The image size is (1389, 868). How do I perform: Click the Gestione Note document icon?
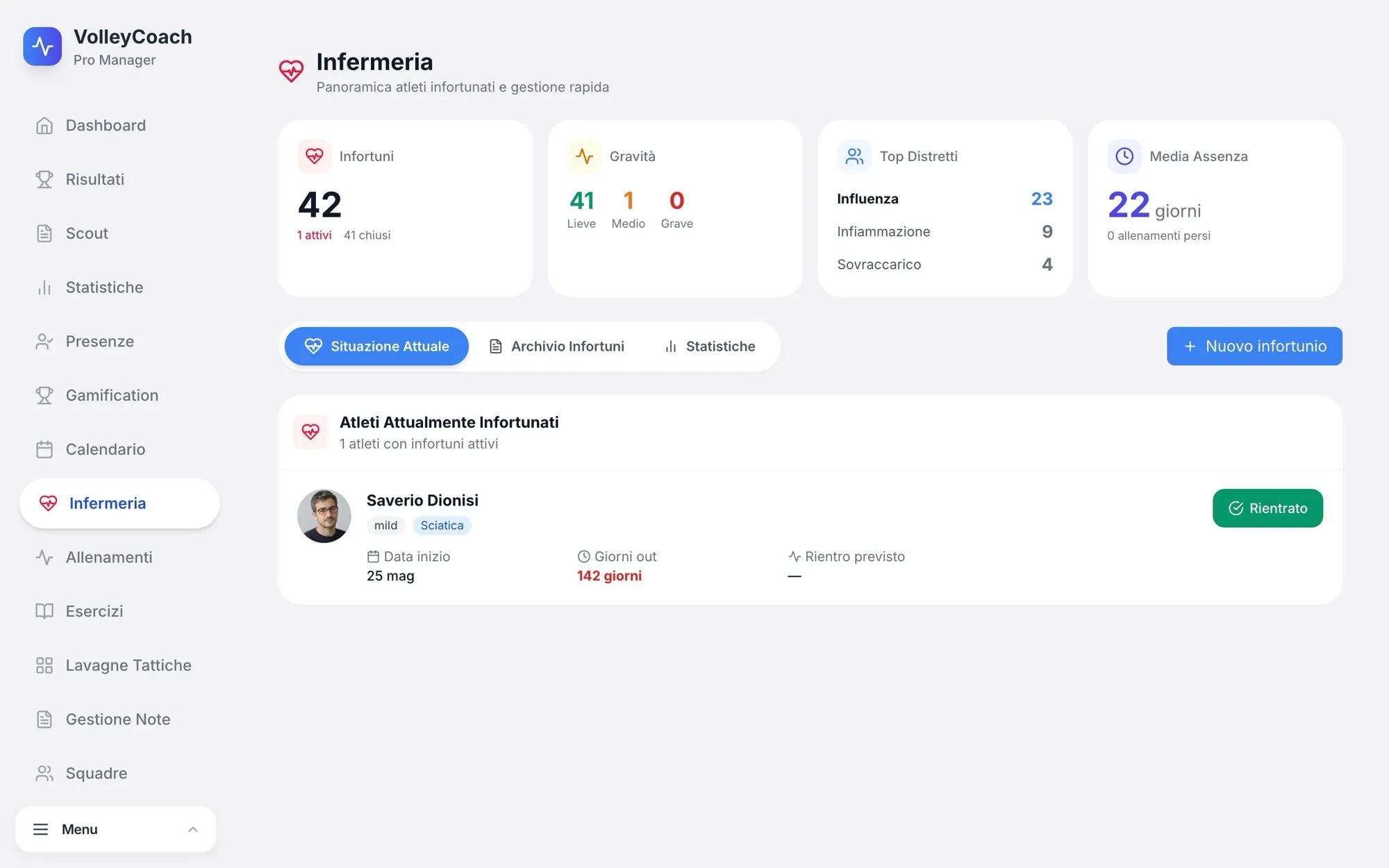(x=44, y=719)
